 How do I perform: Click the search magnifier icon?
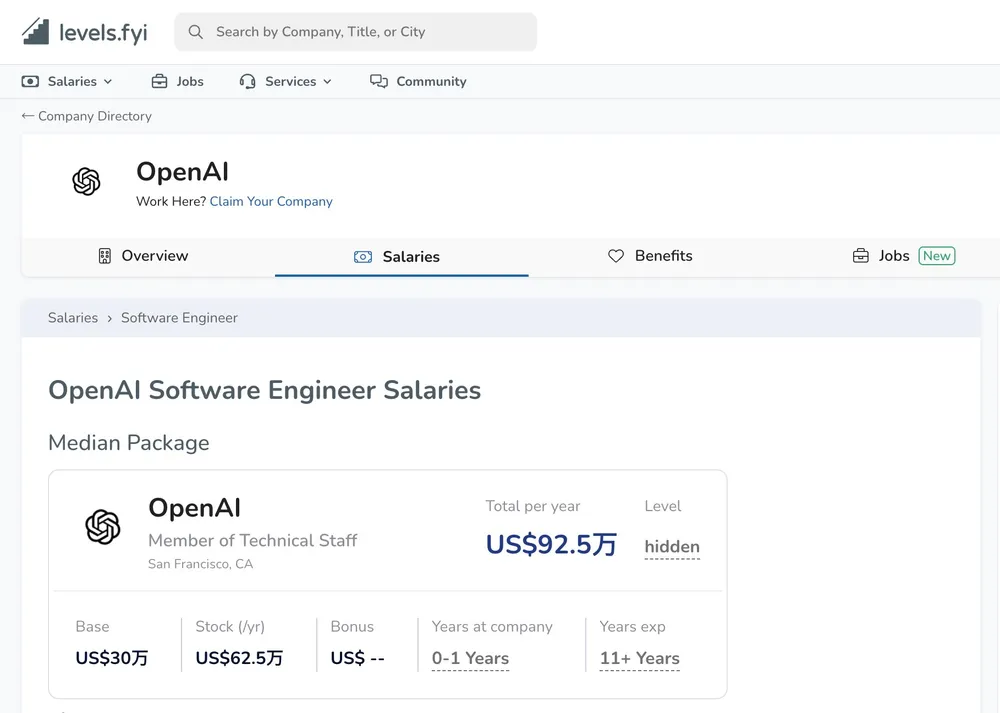[196, 32]
